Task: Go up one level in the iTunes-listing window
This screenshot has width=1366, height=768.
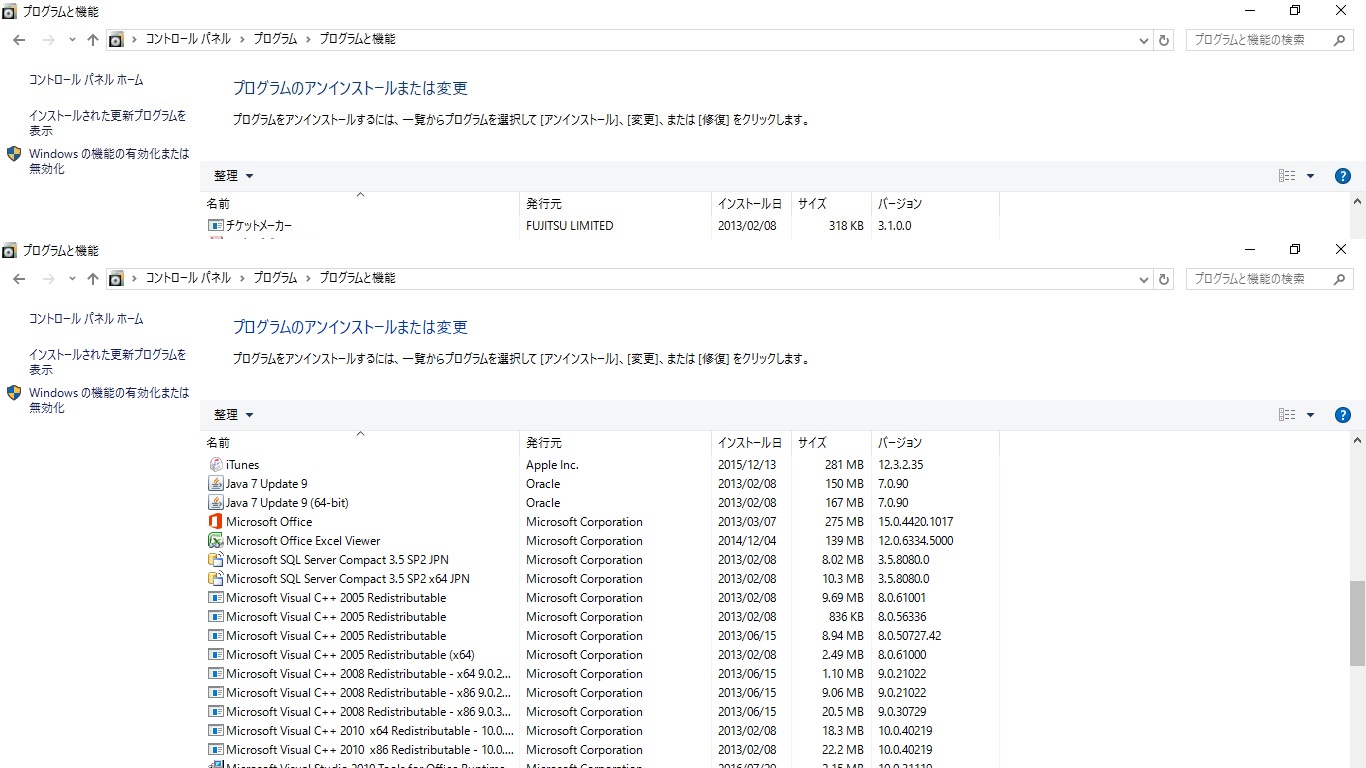Action: [93, 279]
